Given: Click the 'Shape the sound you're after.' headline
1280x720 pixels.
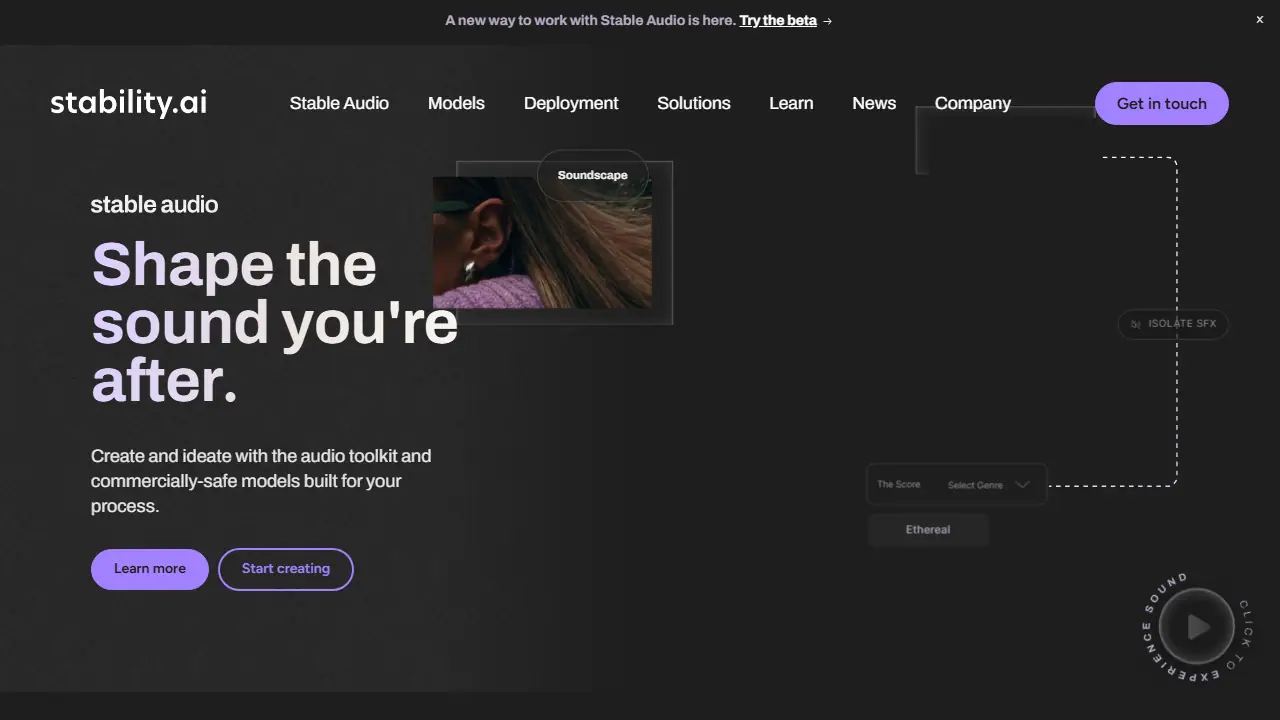Looking at the screenshot, I should pos(274,323).
